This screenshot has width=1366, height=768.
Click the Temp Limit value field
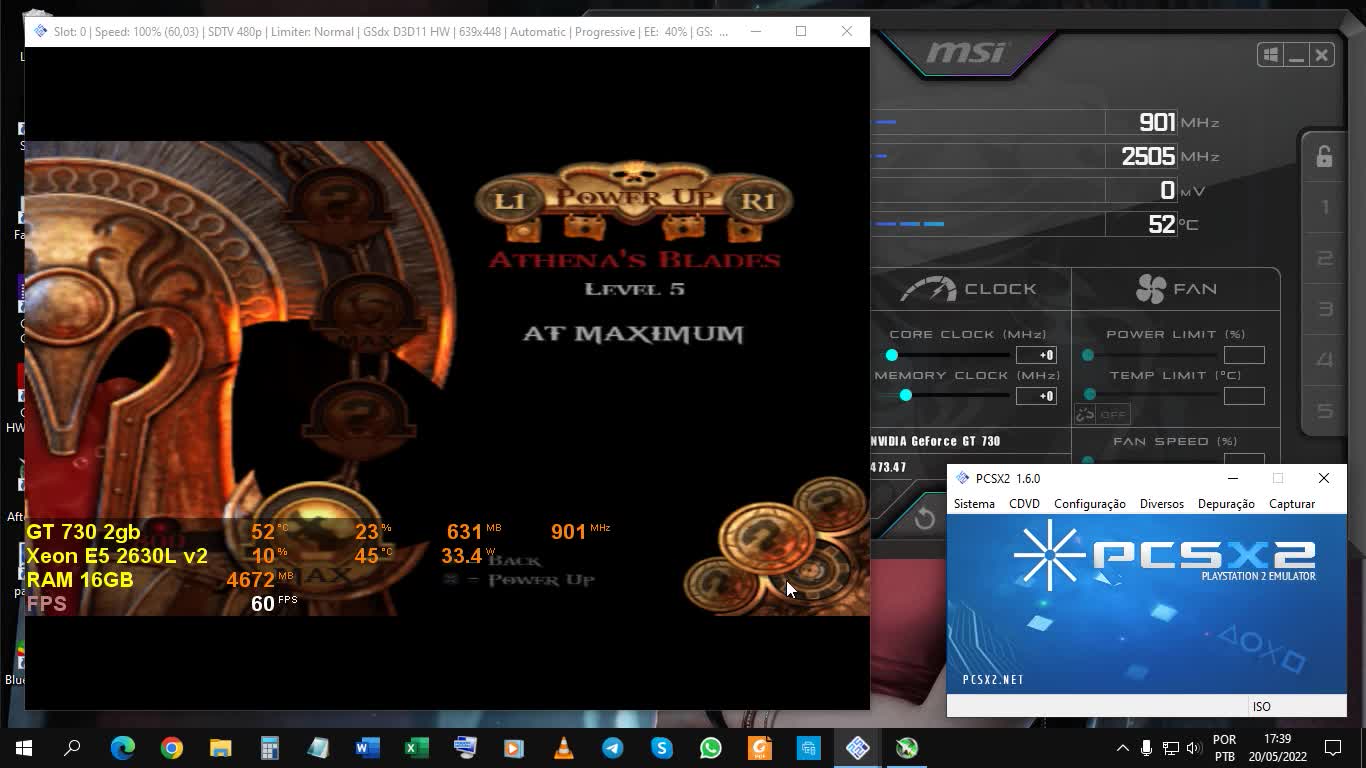1244,396
